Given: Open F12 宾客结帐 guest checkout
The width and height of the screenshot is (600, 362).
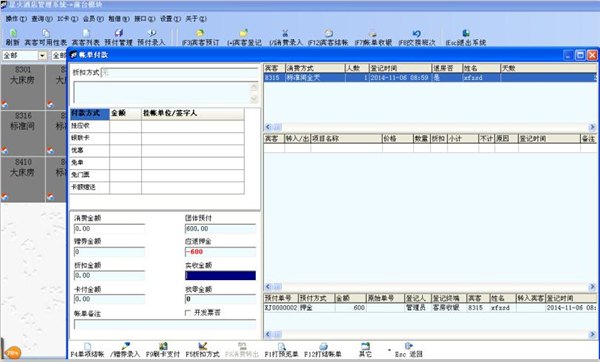Looking at the screenshot, I should (328, 38).
